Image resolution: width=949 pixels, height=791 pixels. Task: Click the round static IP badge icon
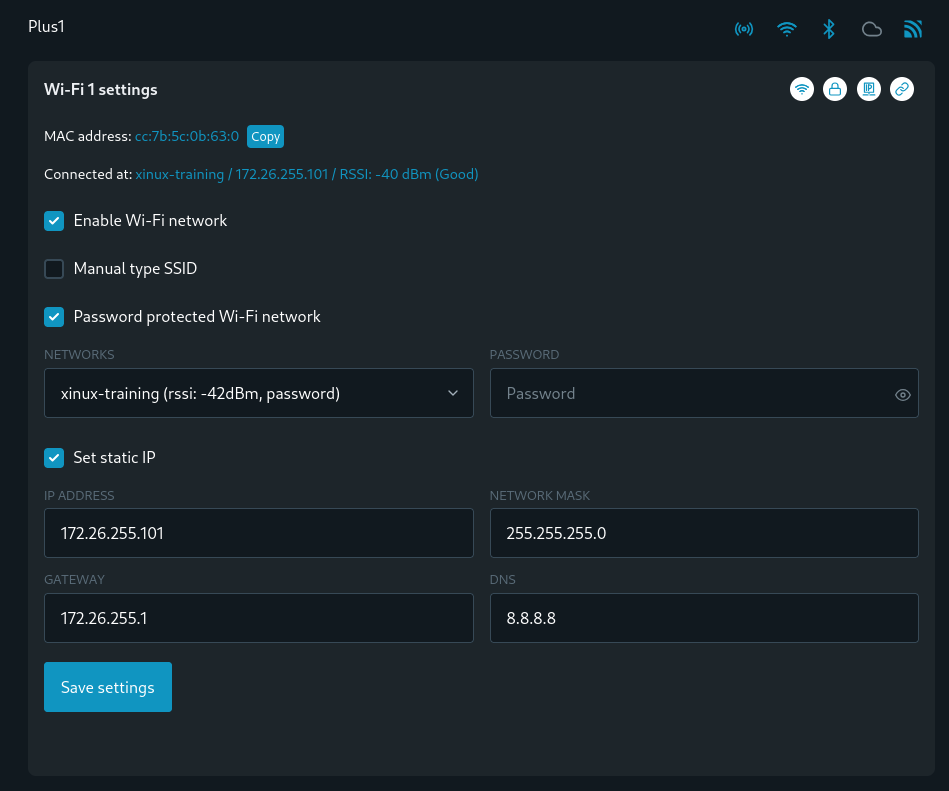click(869, 89)
